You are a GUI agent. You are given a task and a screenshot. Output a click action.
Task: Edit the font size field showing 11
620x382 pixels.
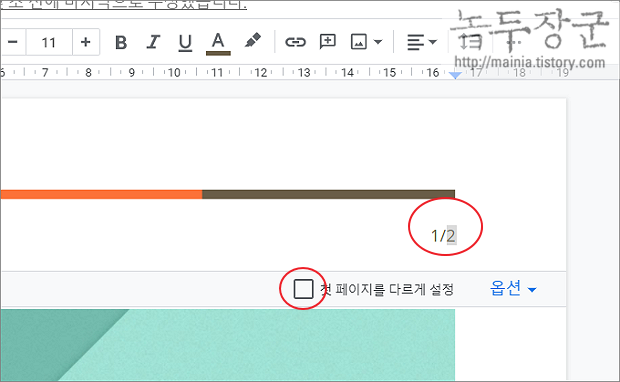point(49,42)
